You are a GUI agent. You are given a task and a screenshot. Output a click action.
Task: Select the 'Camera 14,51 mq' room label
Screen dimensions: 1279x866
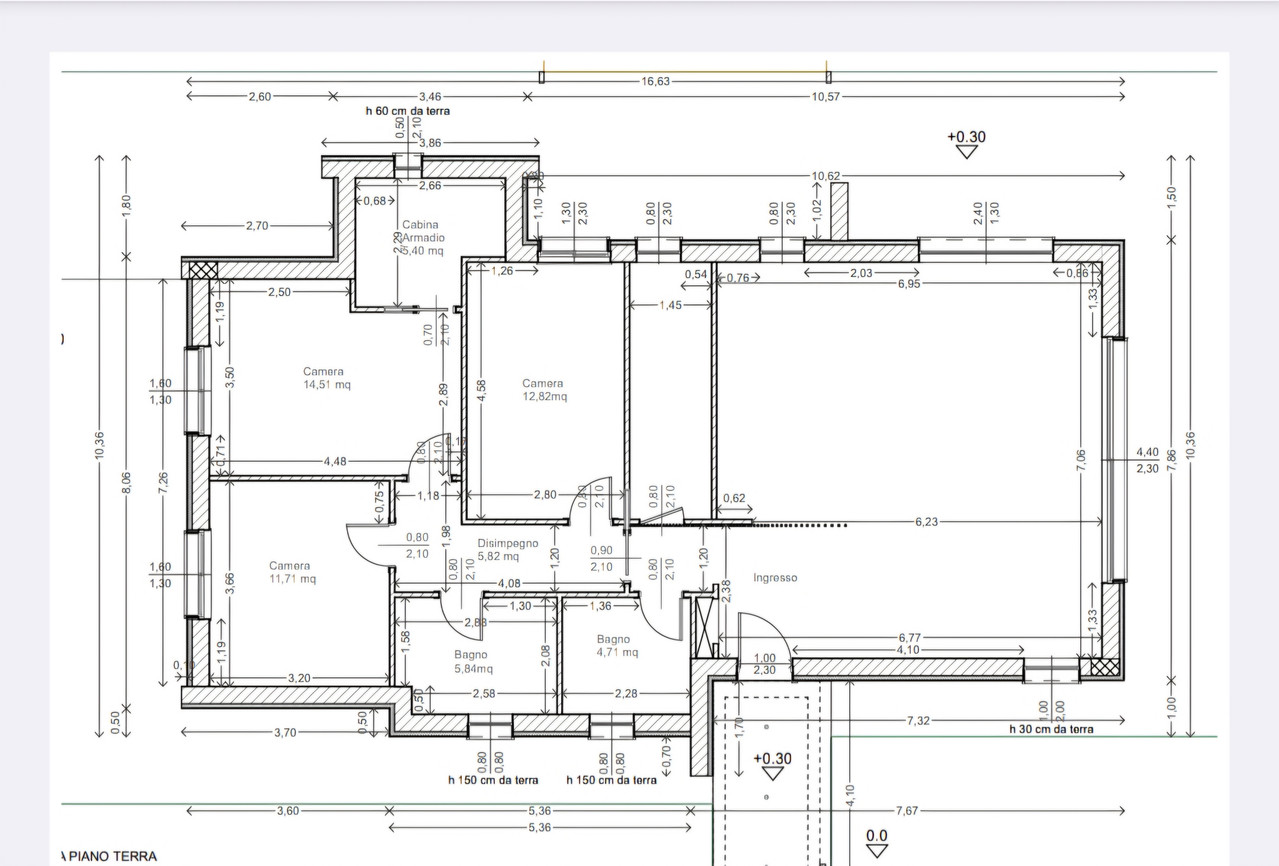pos(327,378)
